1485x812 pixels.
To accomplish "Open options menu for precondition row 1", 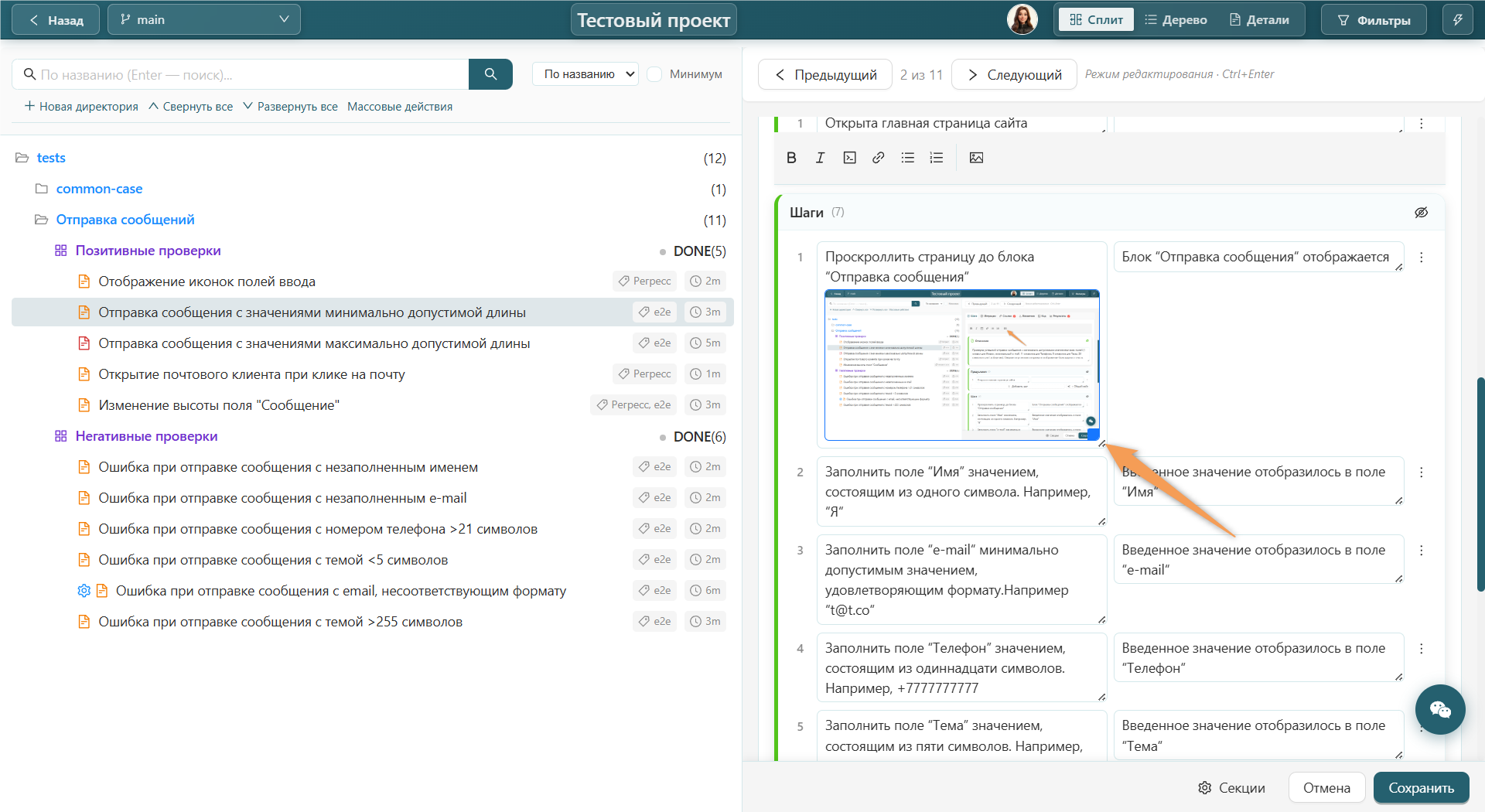I will pos(1422,124).
